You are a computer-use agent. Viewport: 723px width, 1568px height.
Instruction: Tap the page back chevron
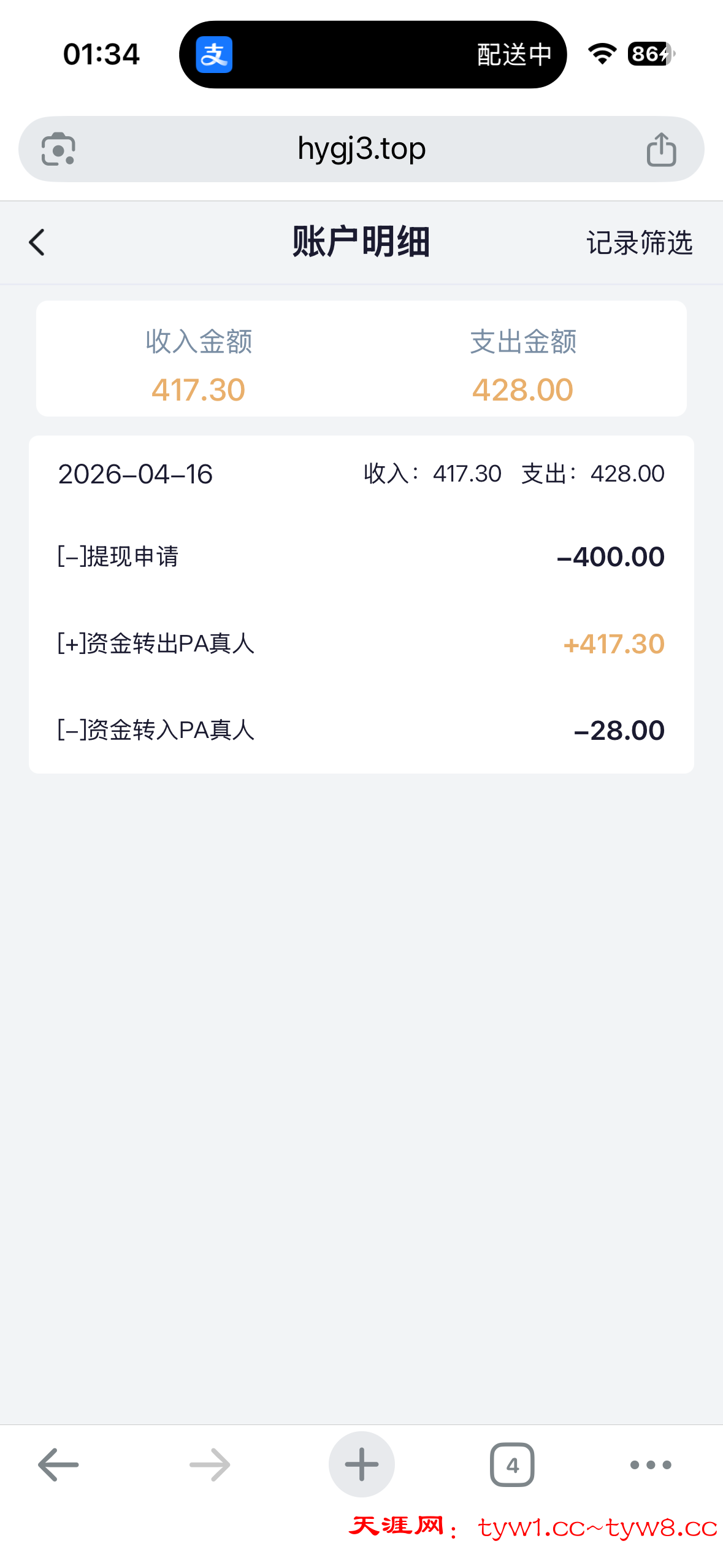point(37,242)
